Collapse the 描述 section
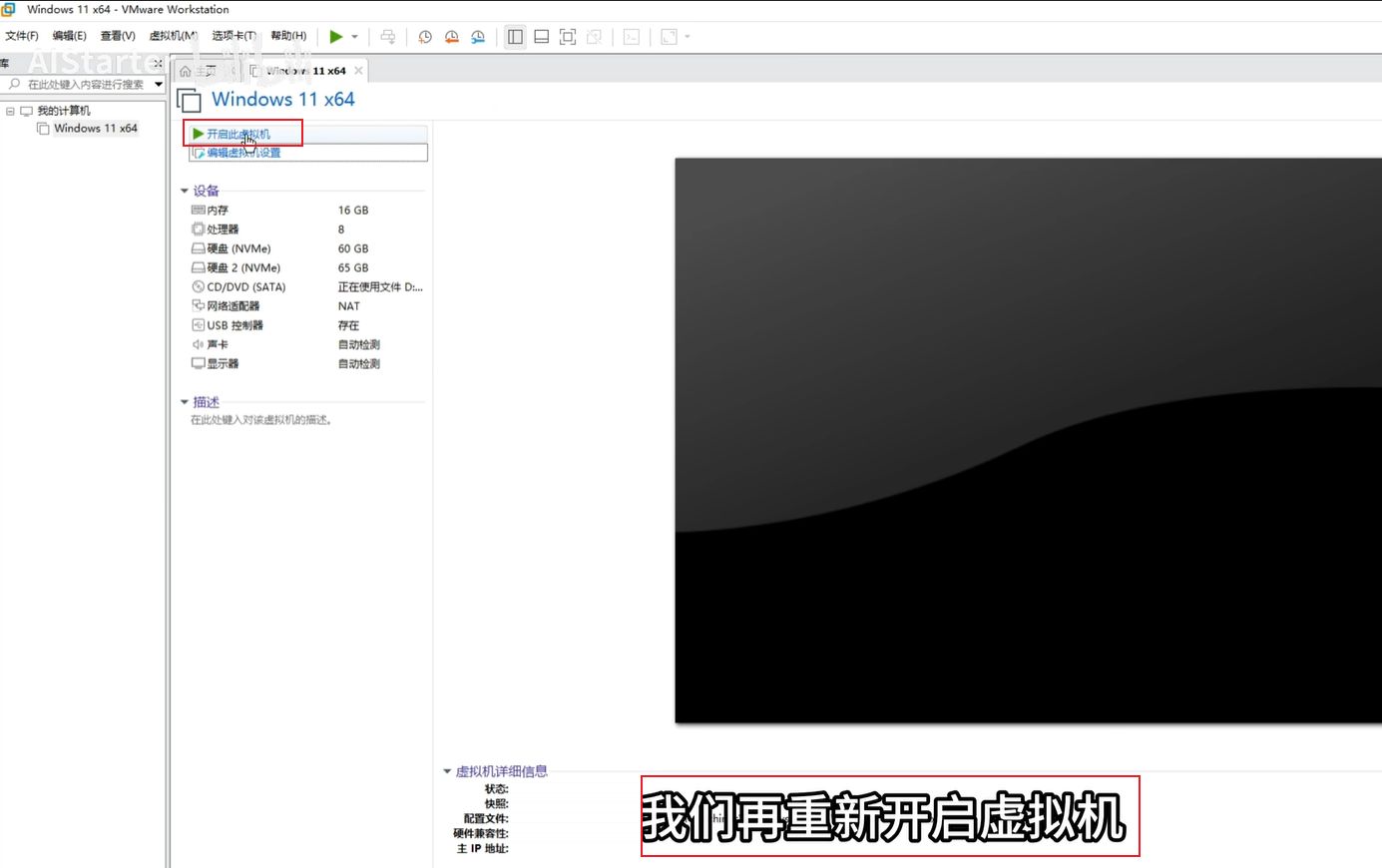Screen dimensions: 1382x868 click(185, 402)
